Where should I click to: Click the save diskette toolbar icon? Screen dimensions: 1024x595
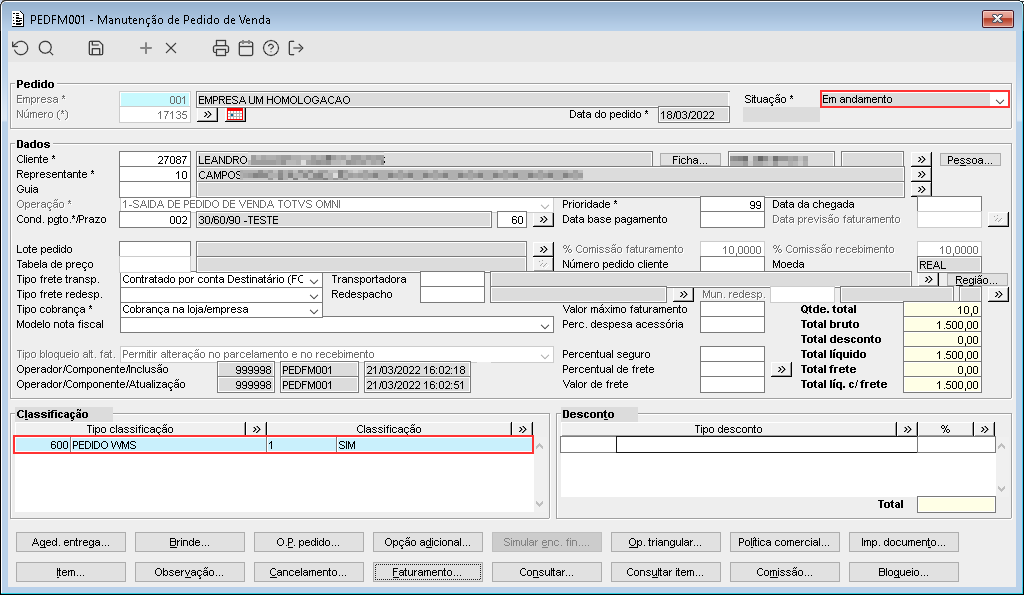click(96, 48)
